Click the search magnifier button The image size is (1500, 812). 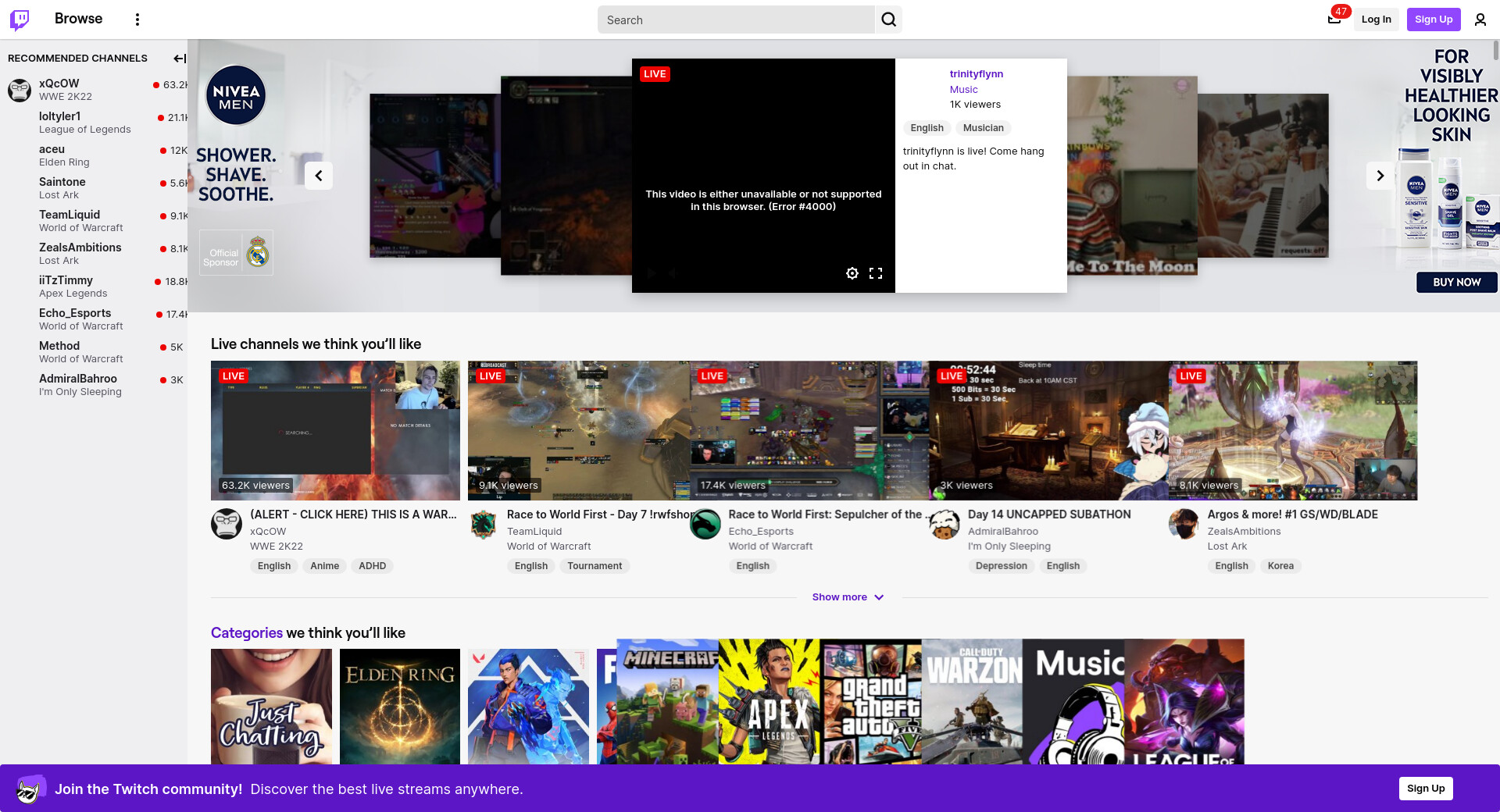pyautogui.click(x=888, y=20)
